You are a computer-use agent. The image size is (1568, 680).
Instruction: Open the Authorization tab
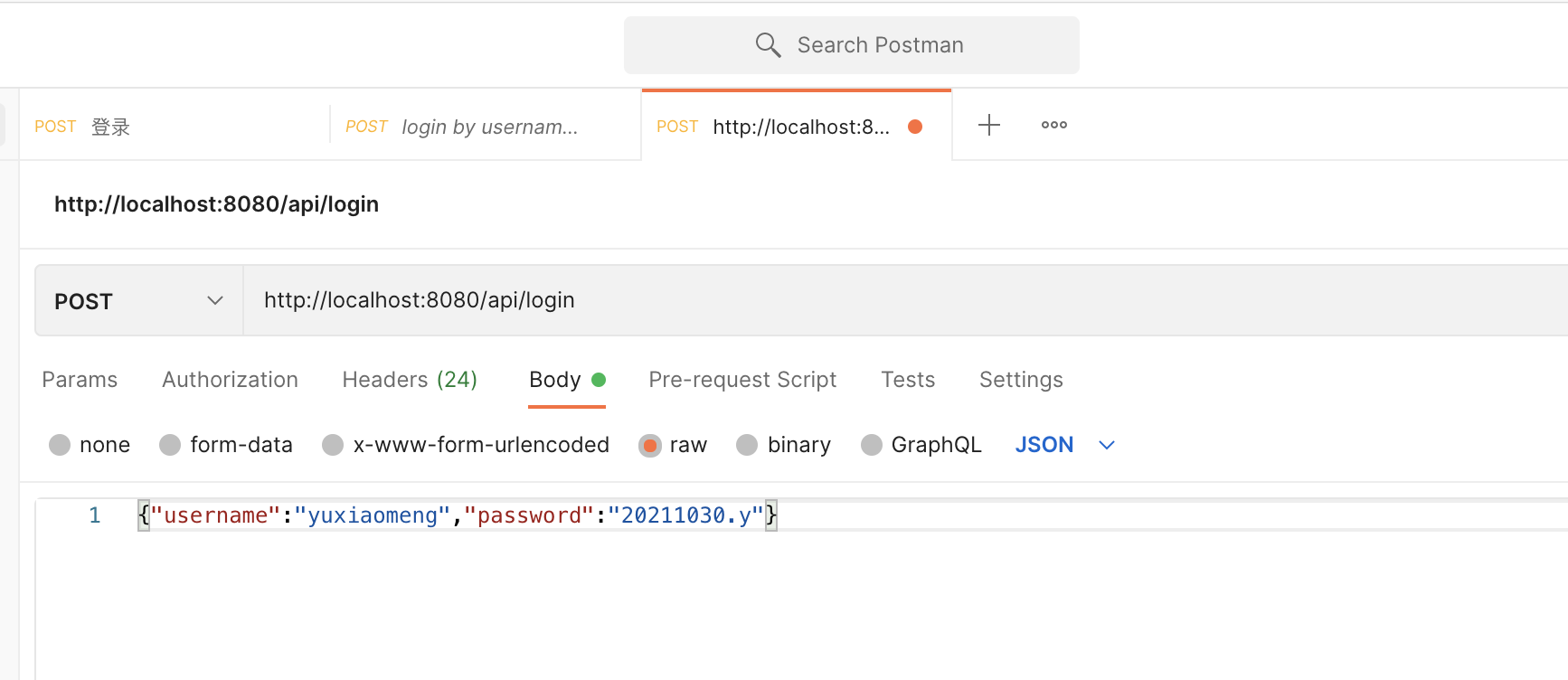point(230,380)
